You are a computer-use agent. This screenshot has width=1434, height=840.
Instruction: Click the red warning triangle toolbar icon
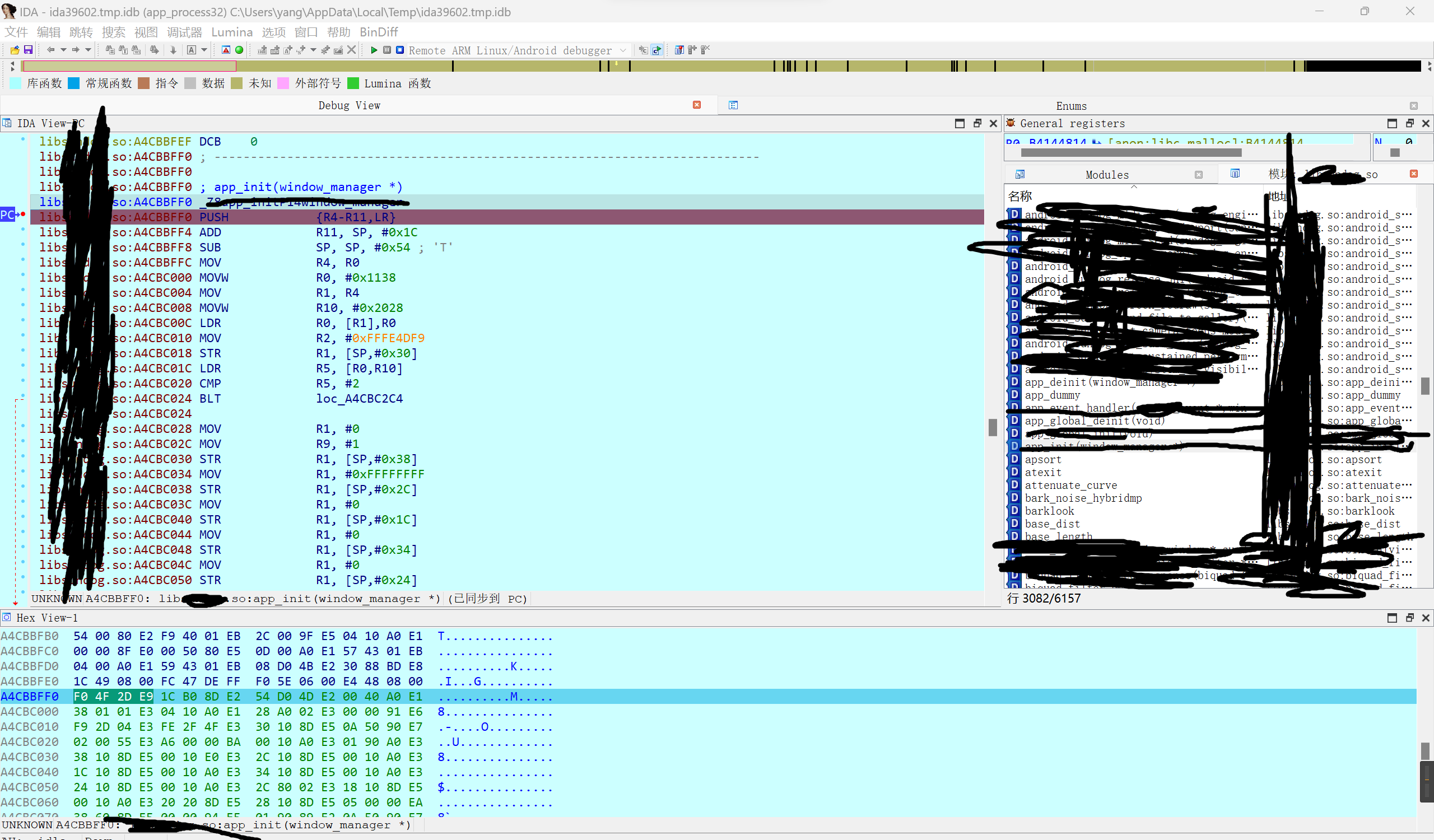click(226, 50)
